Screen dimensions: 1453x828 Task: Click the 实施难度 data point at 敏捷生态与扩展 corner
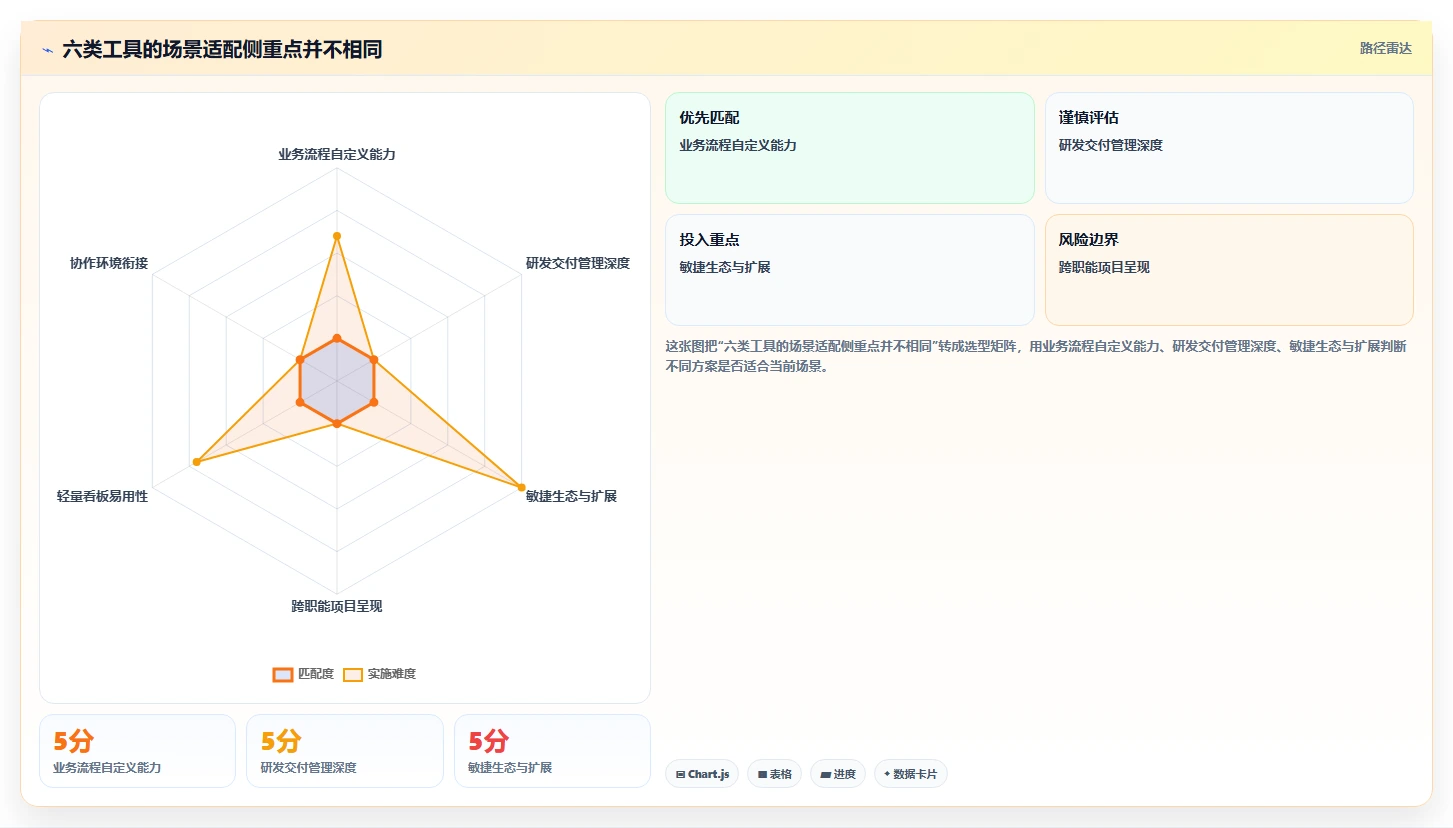(x=521, y=487)
